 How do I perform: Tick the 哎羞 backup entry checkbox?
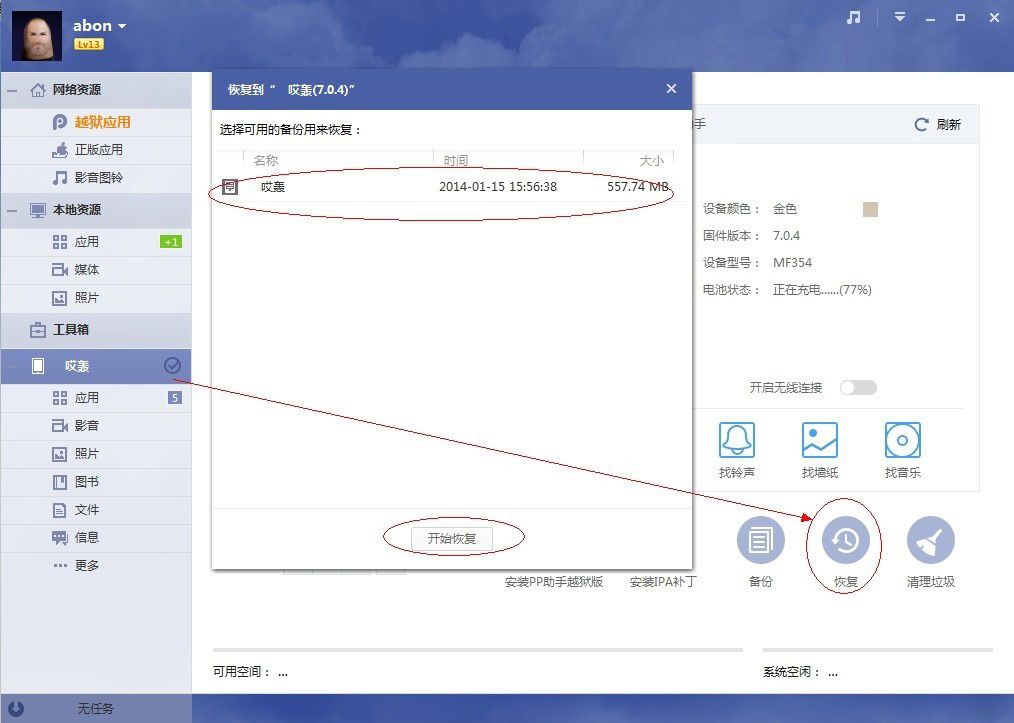[x=230, y=187]
